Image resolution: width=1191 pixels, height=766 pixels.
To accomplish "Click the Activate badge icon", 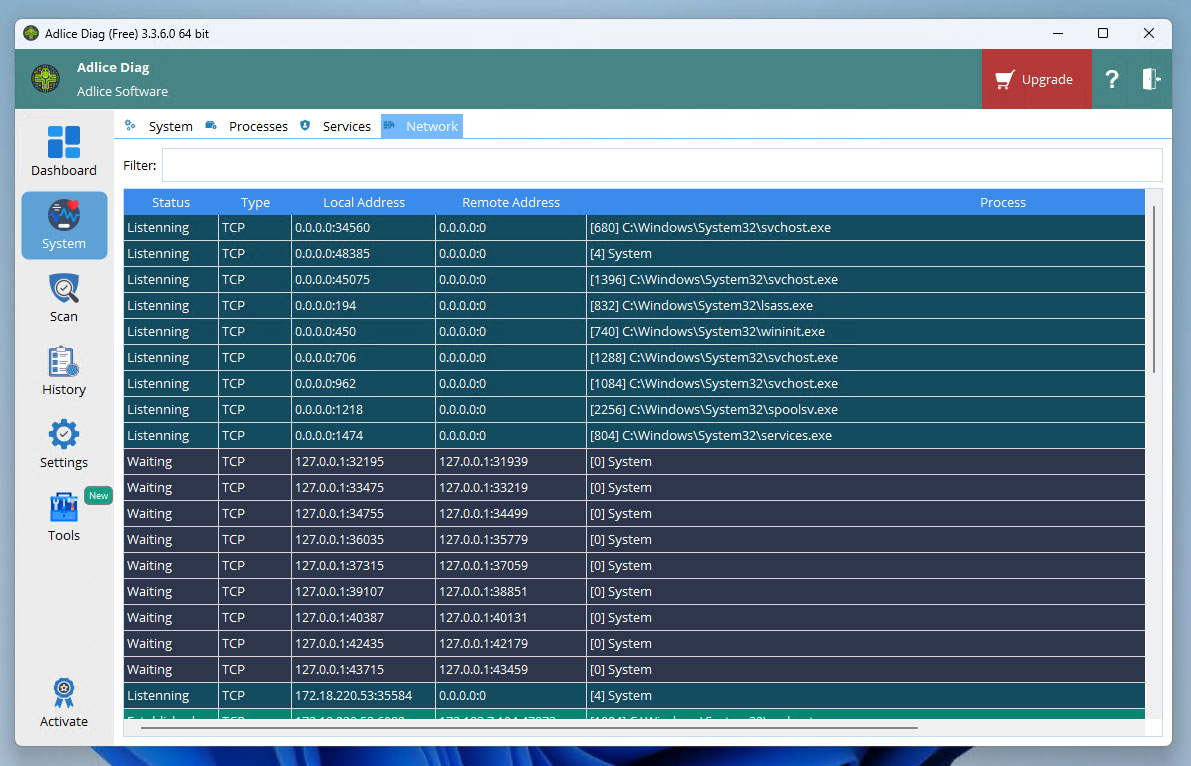I will (x=64, y=693).
